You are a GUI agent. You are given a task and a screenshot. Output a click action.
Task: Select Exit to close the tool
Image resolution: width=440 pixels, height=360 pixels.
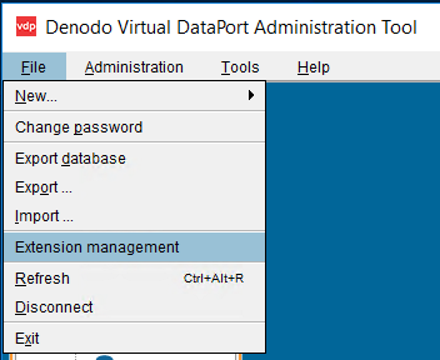tap(135, 338)
